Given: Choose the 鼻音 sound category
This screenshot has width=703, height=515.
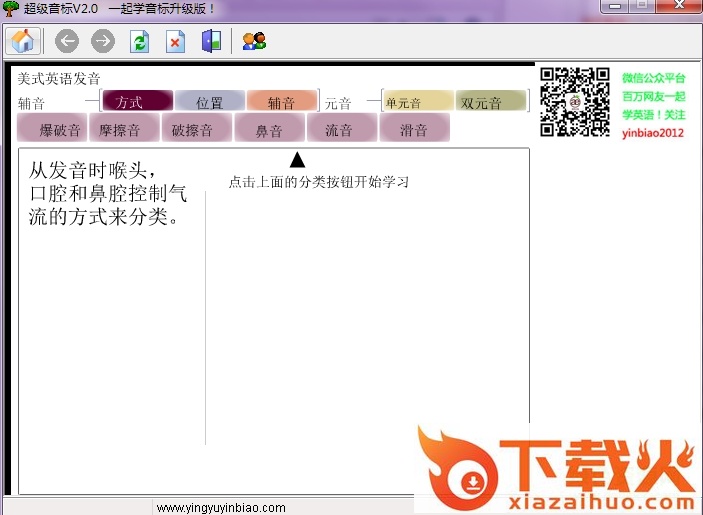Looking at the screenshot, I should tap(269, 128).
